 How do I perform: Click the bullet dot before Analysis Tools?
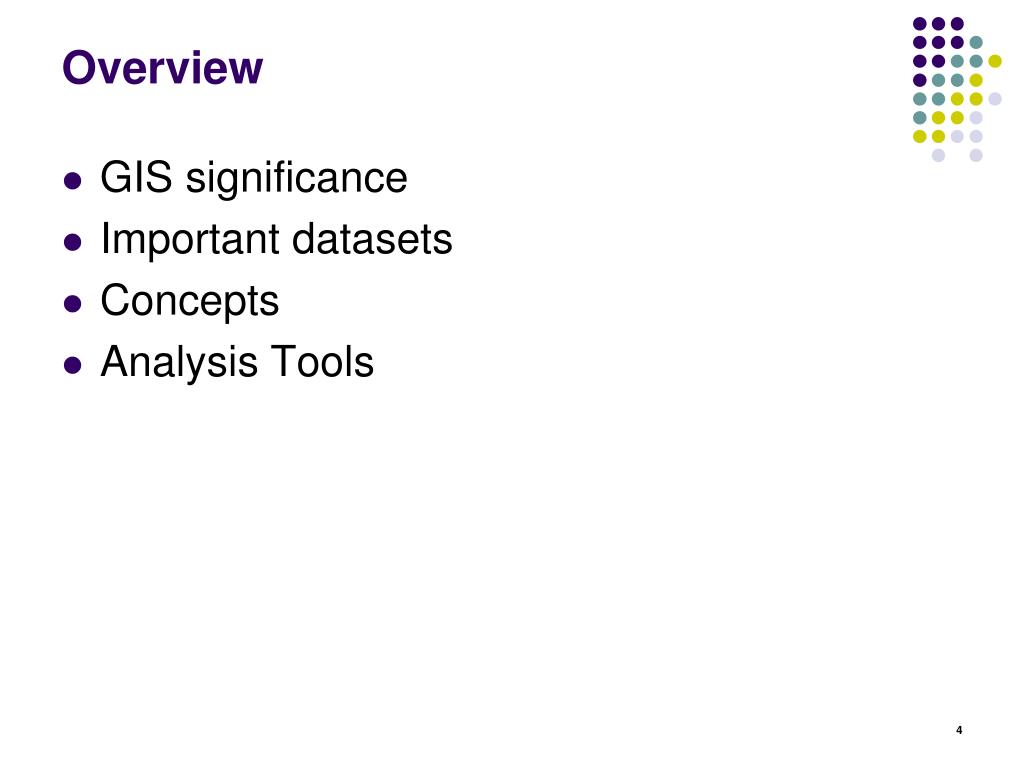[72, 365]
